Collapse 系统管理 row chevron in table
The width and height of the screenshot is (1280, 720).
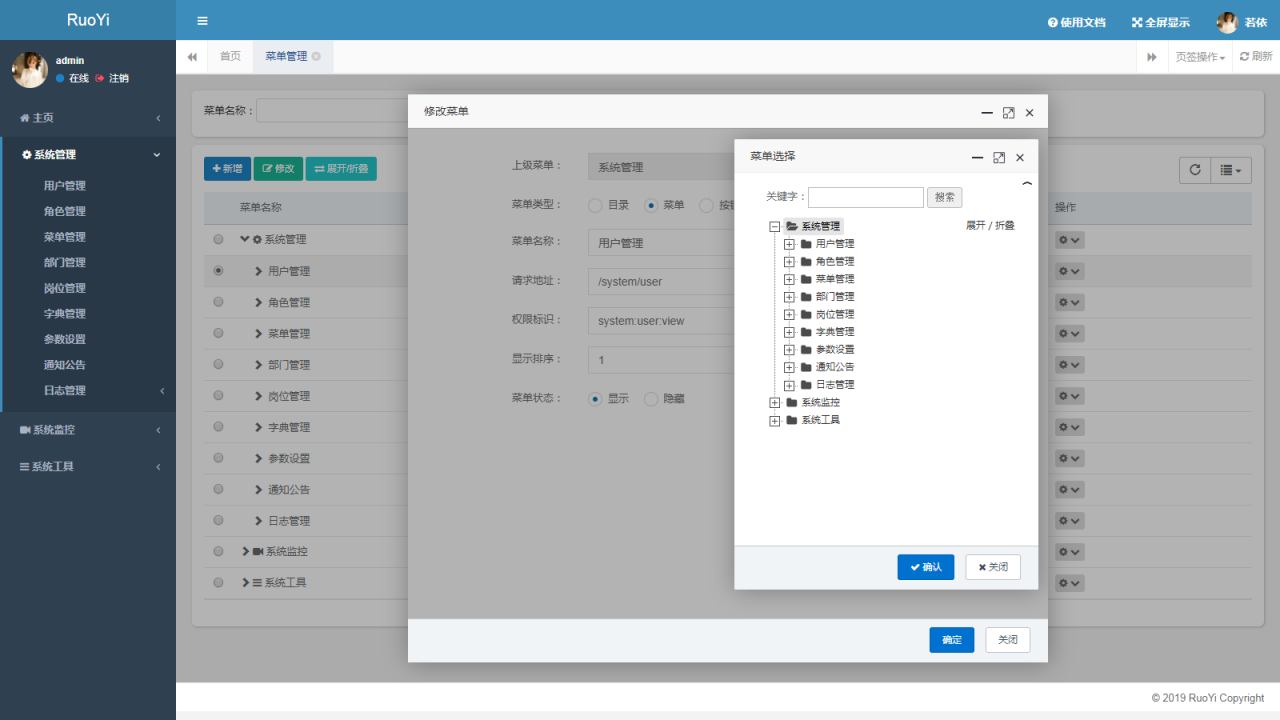coord(245,240)
